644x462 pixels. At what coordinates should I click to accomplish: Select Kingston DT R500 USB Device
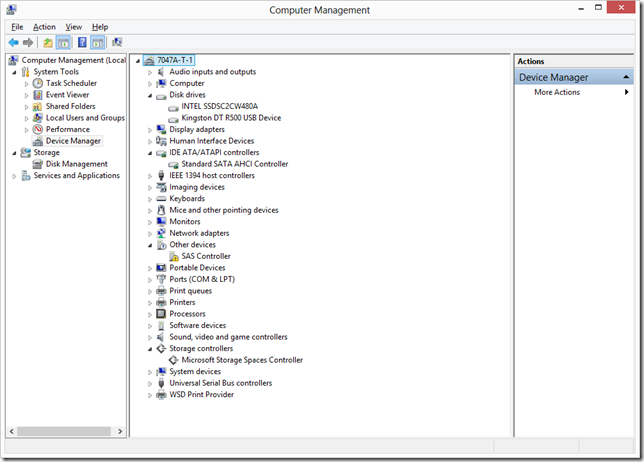231,118
